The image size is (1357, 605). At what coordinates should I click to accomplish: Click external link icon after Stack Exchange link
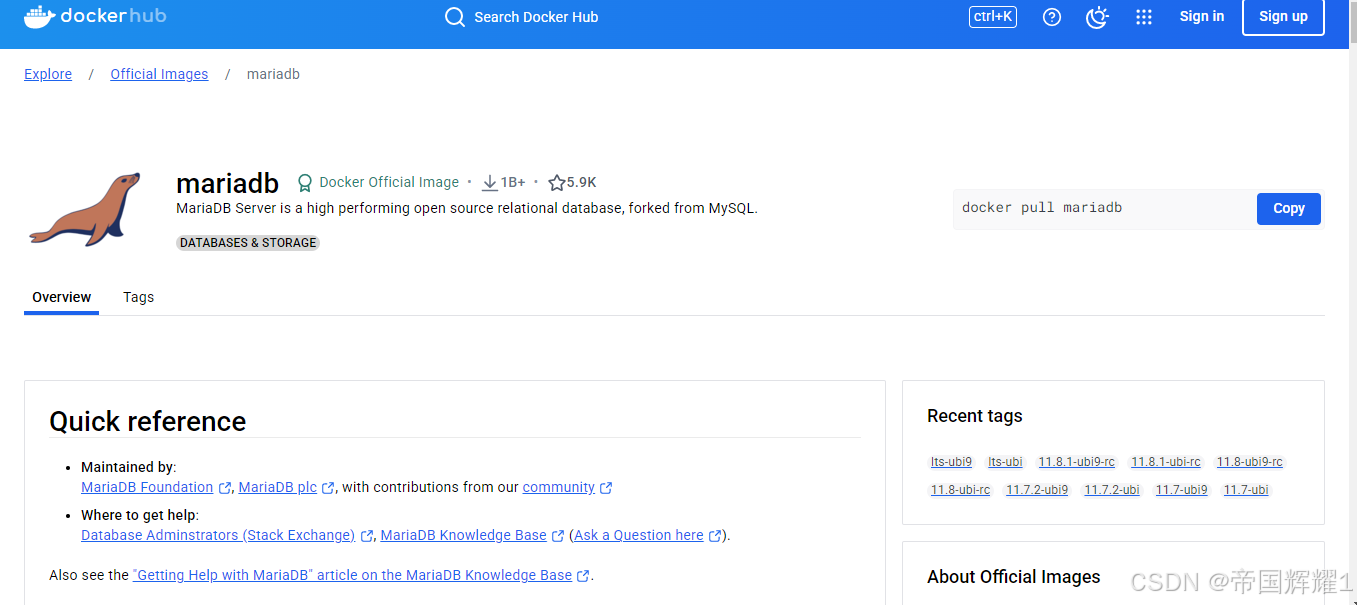[x=367, y=536]
